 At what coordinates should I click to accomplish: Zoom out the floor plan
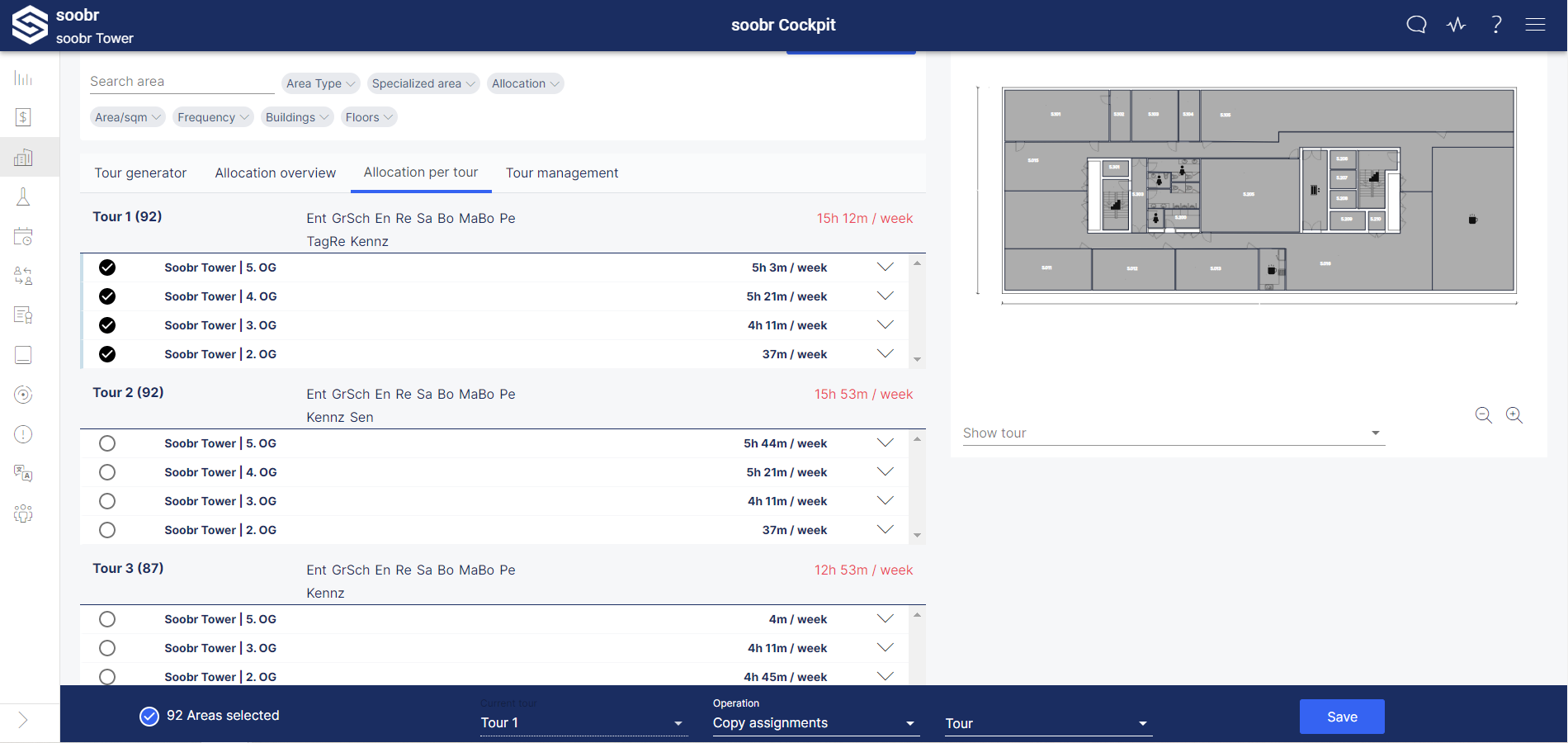point(1484,415)
